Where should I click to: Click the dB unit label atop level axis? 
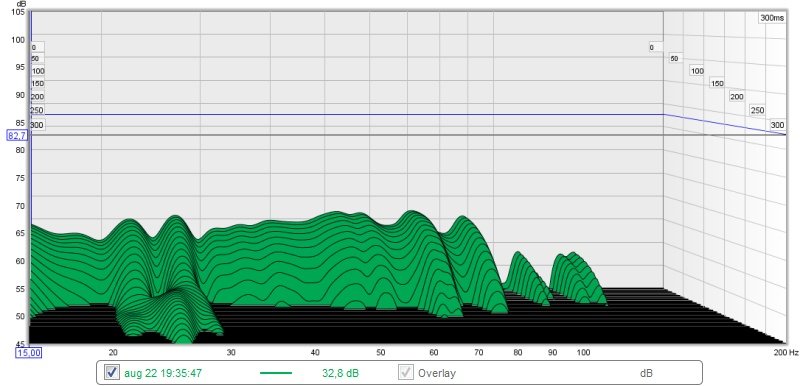(21, 4)
